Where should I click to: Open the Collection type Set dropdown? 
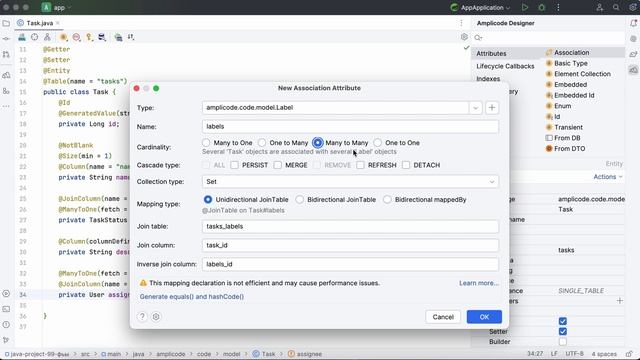click(x=350, y=182)
